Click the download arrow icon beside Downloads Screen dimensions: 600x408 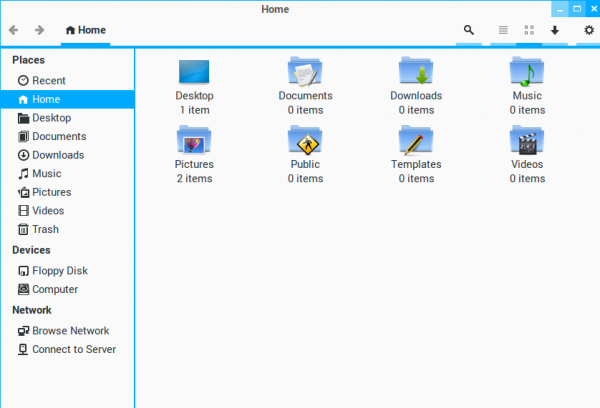tap(23, 155)
